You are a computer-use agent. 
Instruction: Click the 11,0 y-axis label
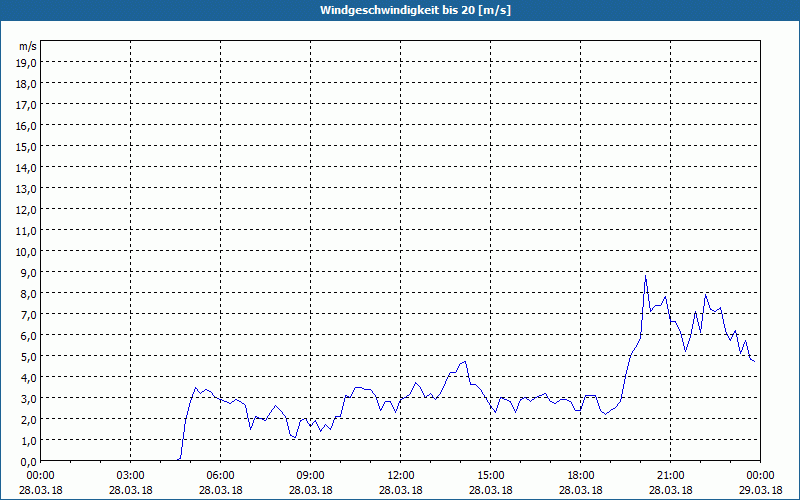pos(28,231)
